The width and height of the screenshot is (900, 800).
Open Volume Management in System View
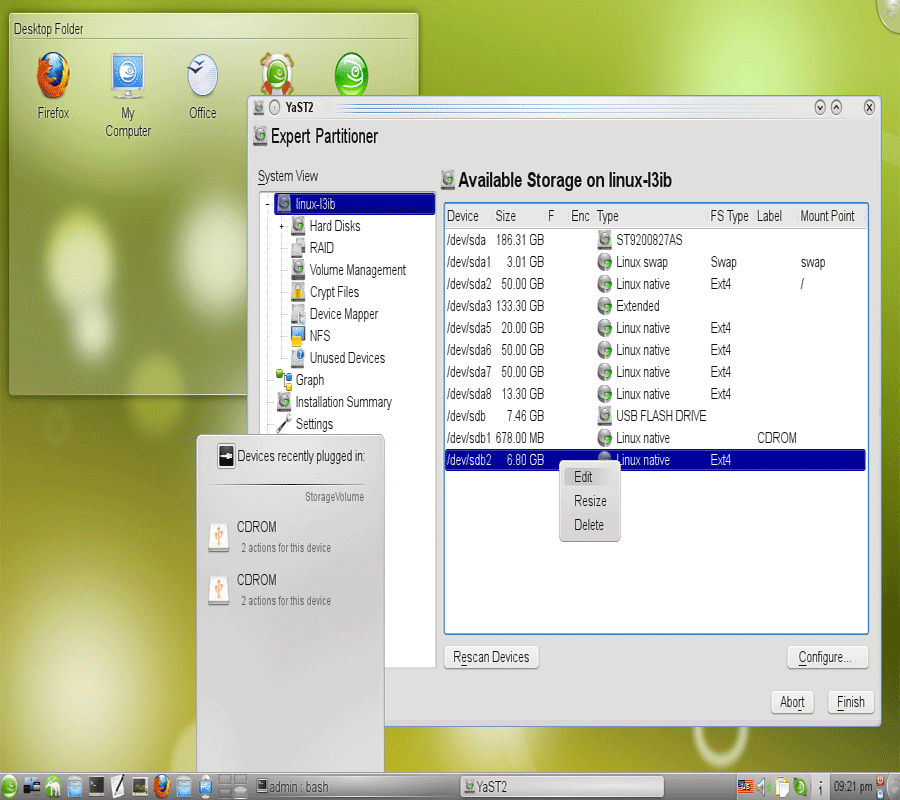pos(357,270)
